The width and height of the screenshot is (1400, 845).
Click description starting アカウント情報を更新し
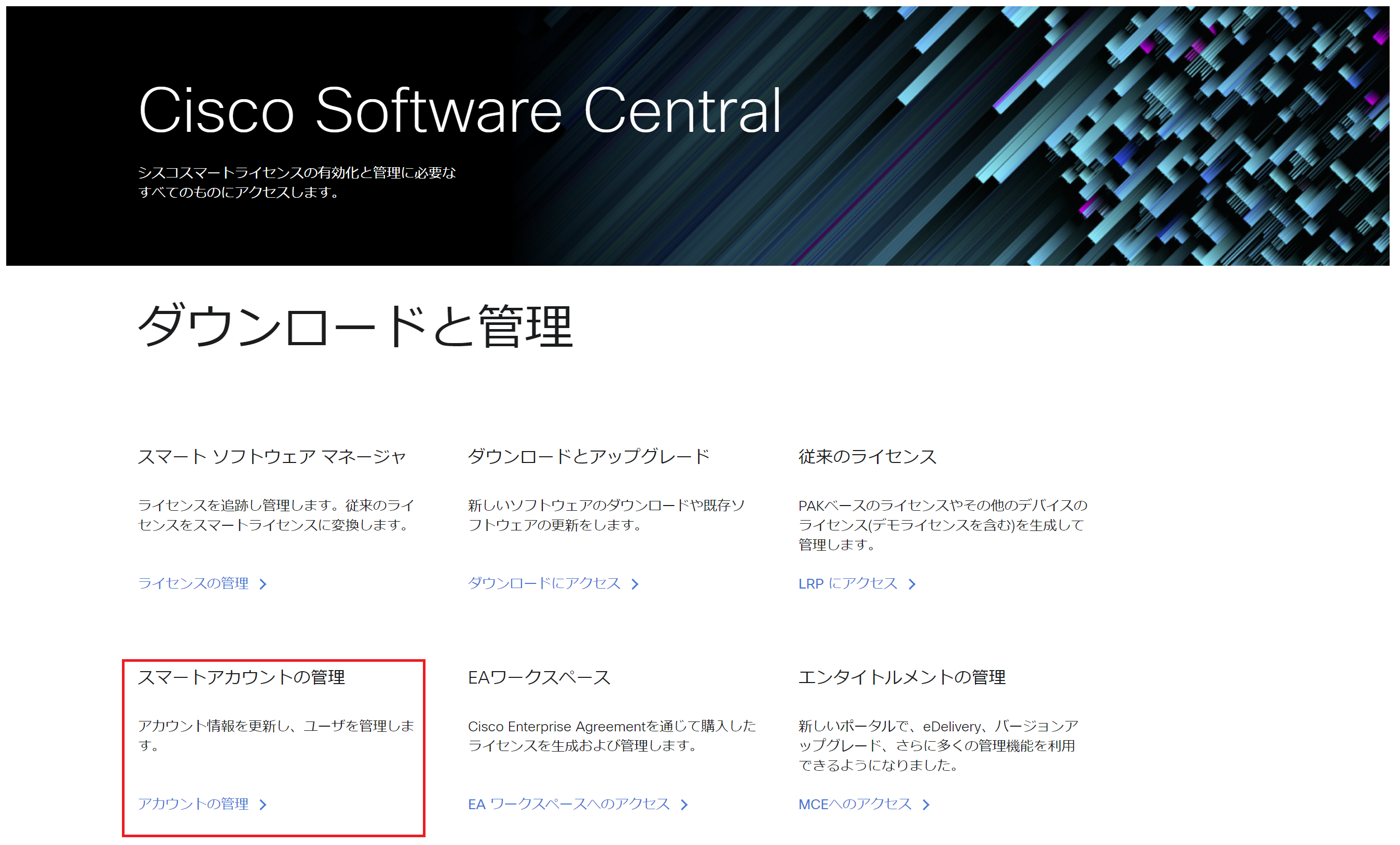click(276, 735)
